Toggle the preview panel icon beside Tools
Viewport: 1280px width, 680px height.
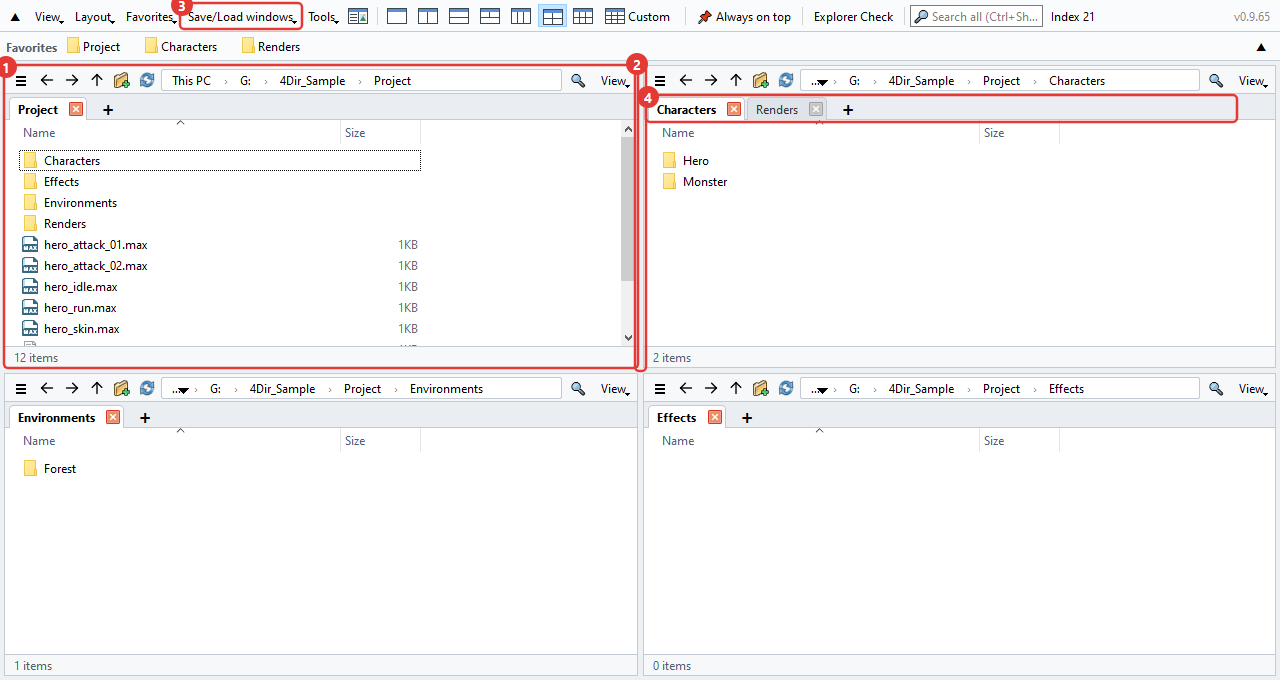[358, 16]
